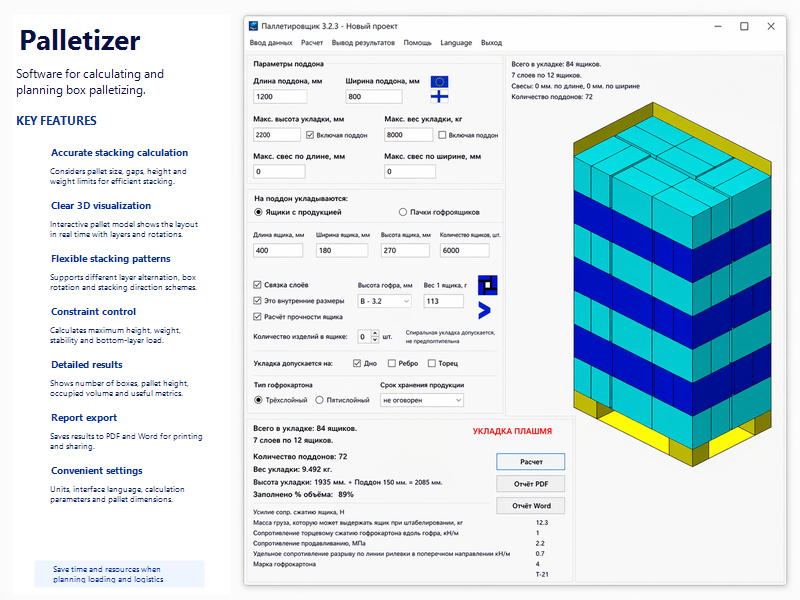Select 'Пачки гофроящиков' radio button
The height and width of the screenshot is (600, 800).
(403, 212)
